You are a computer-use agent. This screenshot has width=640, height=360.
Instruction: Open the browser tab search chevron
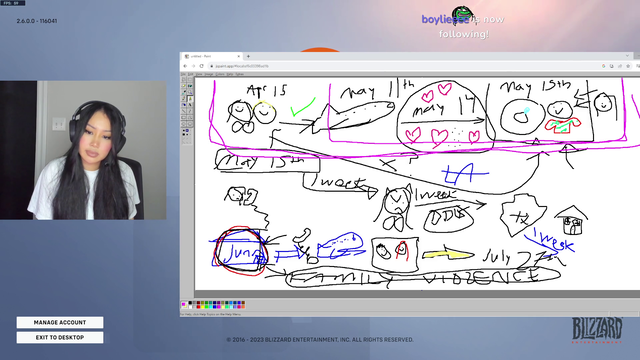coord(627,56)
